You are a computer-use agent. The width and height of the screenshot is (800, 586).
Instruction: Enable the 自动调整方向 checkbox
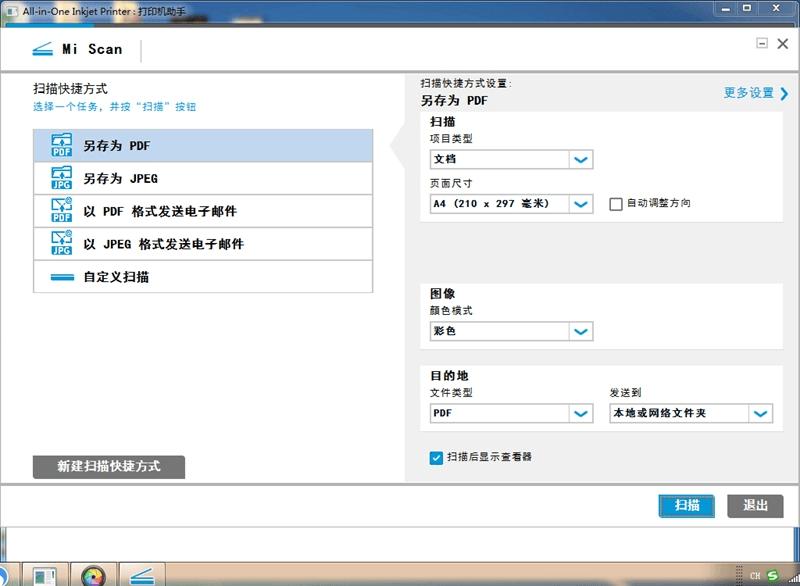coord(617,204)
